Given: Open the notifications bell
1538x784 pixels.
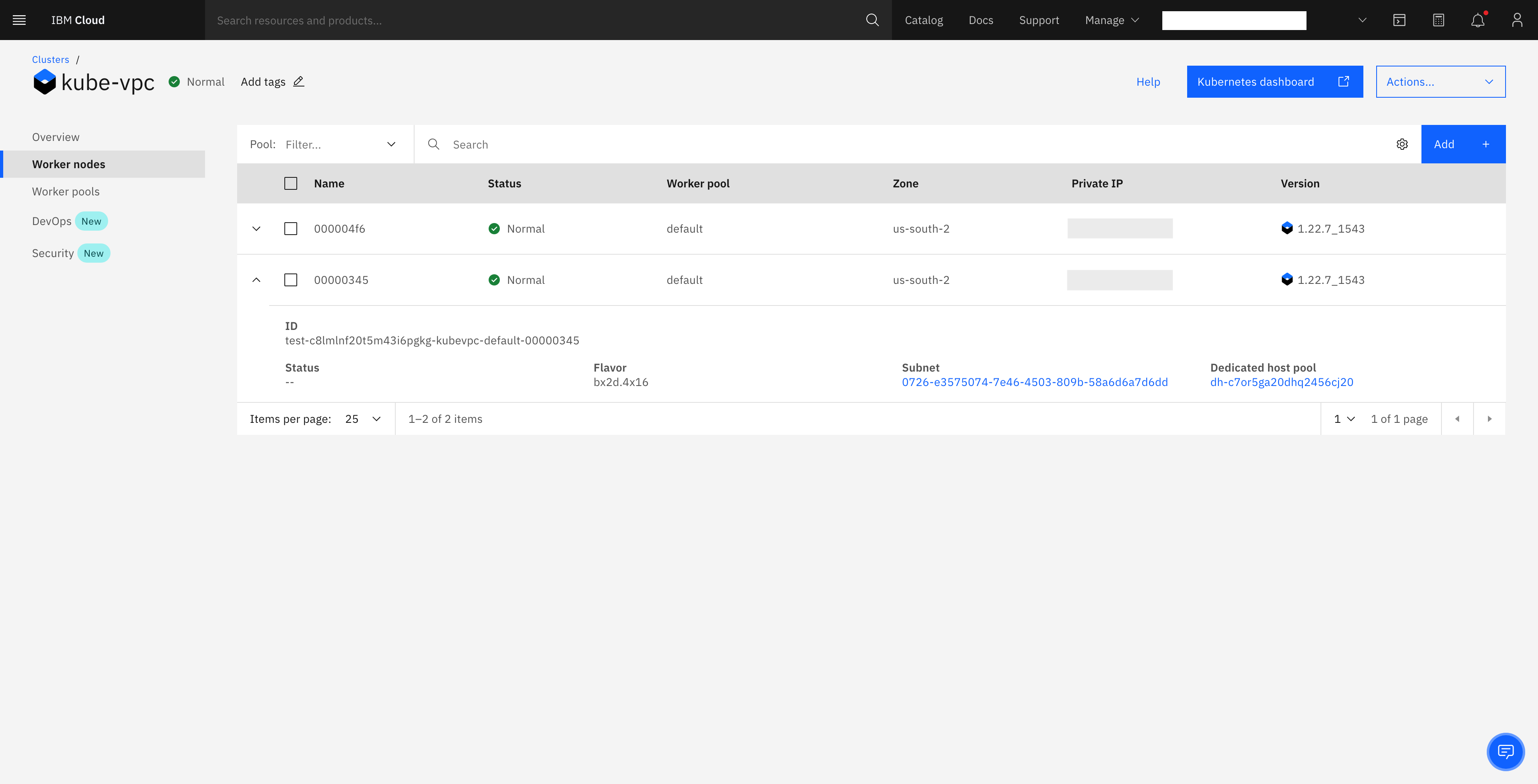Looking at the screenshot, I should [1478, 20].
